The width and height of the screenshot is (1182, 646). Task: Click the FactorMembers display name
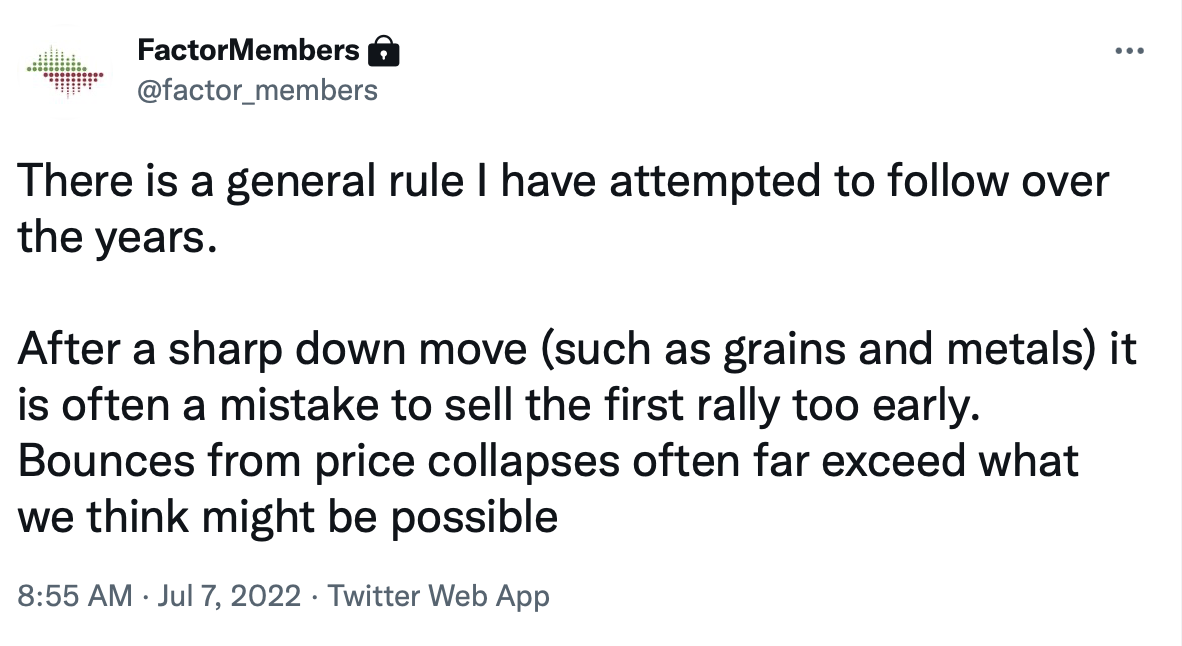coord(249,51)
